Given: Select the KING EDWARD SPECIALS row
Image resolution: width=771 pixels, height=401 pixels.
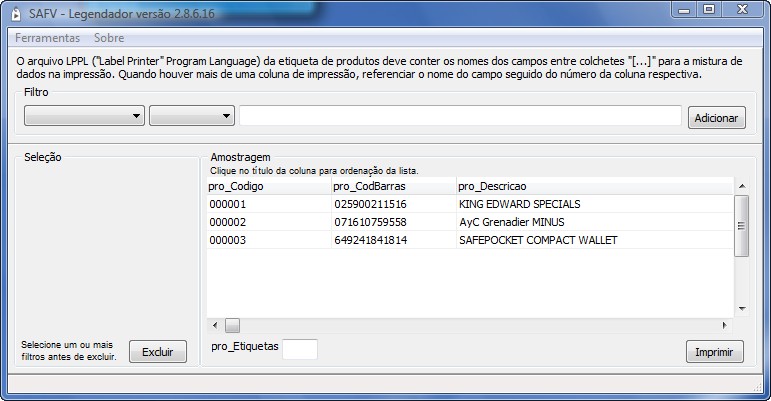Looking at the screenshot, I should tap(519, 204).
